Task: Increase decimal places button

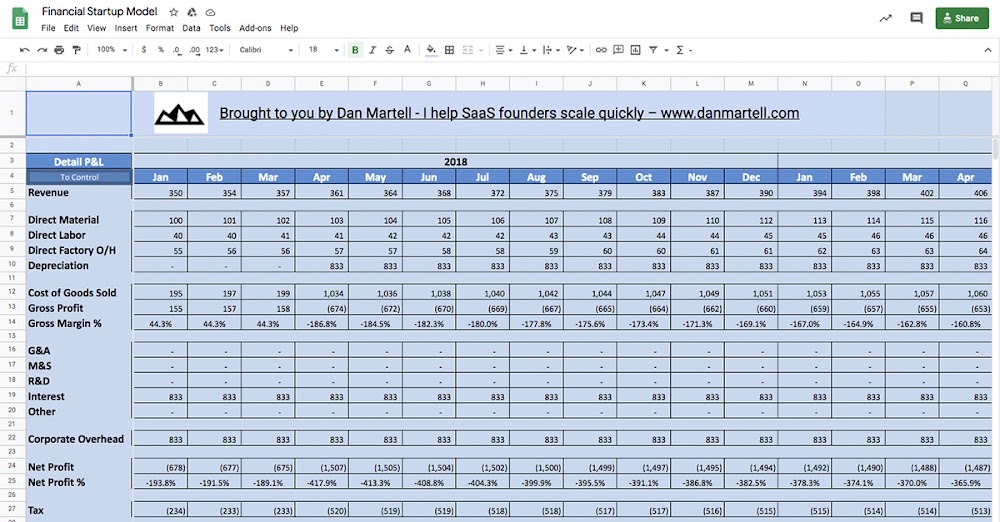Action: click(x=195, y=50)
